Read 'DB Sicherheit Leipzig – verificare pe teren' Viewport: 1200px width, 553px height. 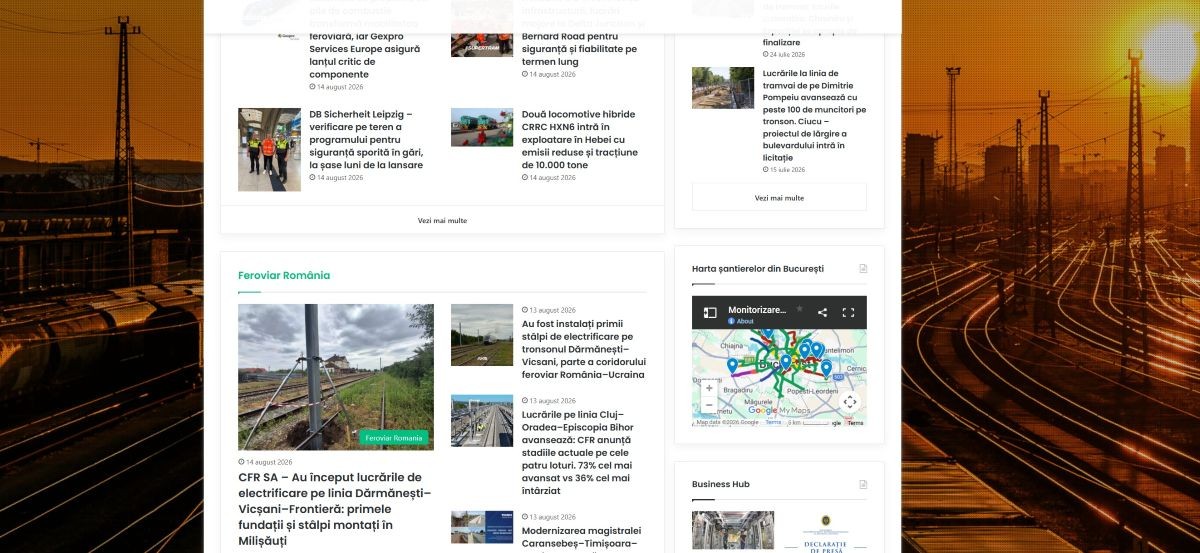(366, 140)
